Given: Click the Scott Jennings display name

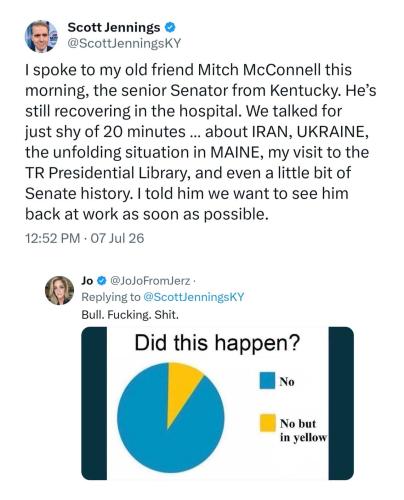Looking at the screenshot, I should pyautogui.click(x=114, y=27).
